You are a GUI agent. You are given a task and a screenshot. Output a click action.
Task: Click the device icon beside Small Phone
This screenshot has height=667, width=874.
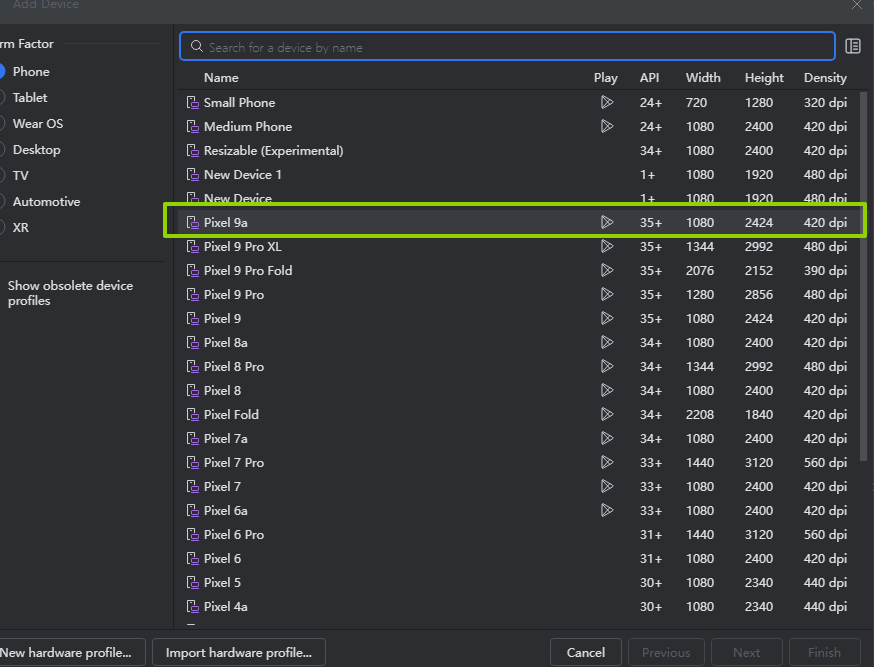[x=193, y=103]
